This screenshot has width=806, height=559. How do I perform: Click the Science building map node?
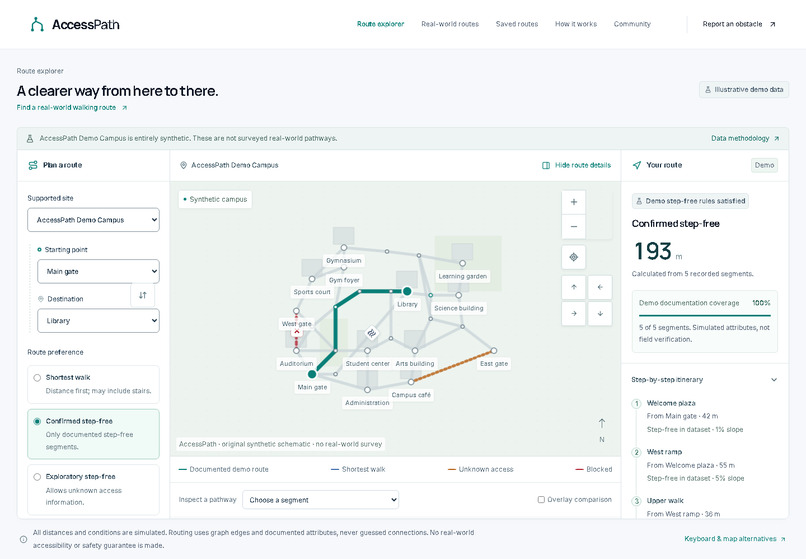[x=459, y=295]
